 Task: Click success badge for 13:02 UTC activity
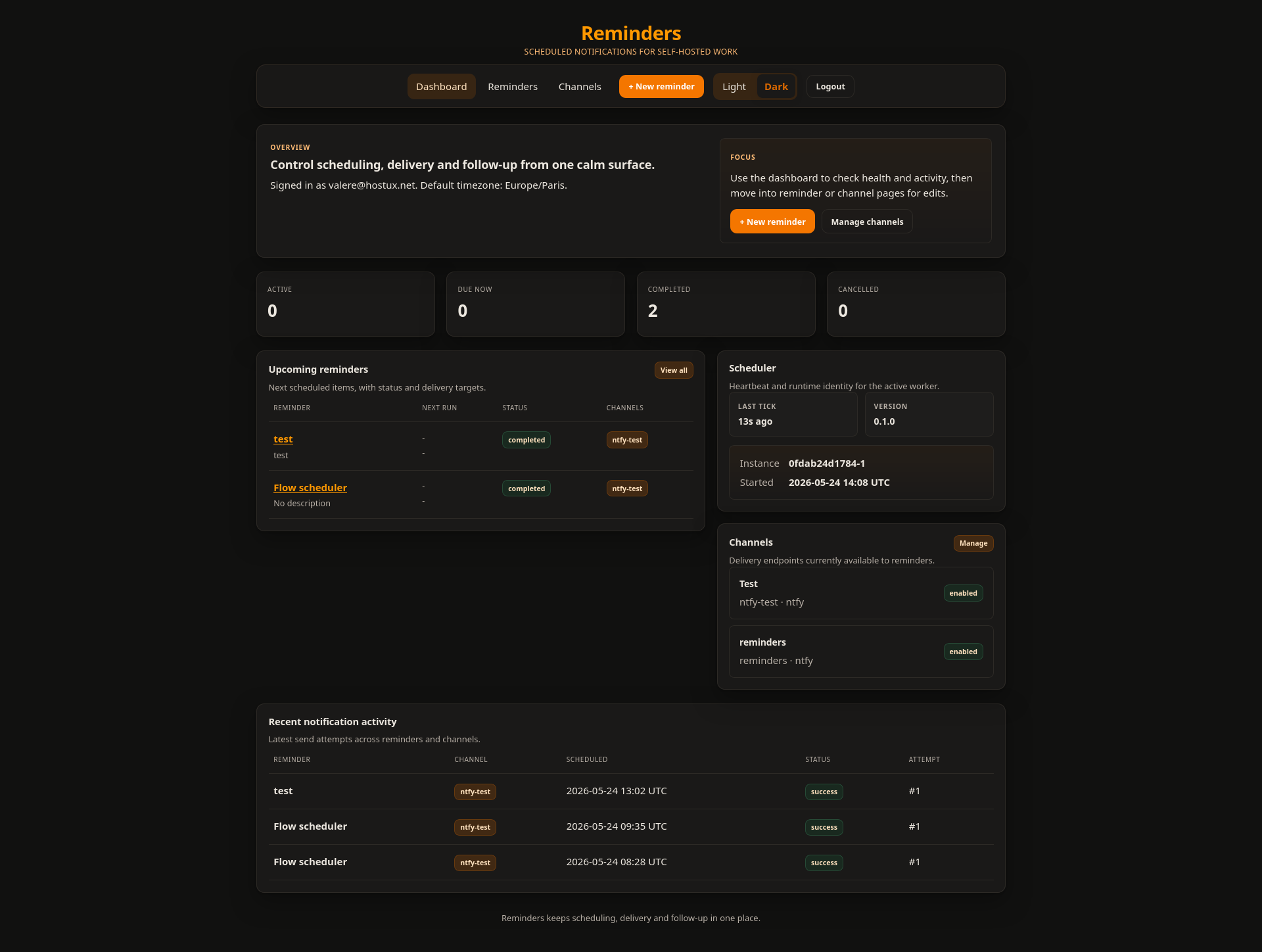click(x=824, y=792)
